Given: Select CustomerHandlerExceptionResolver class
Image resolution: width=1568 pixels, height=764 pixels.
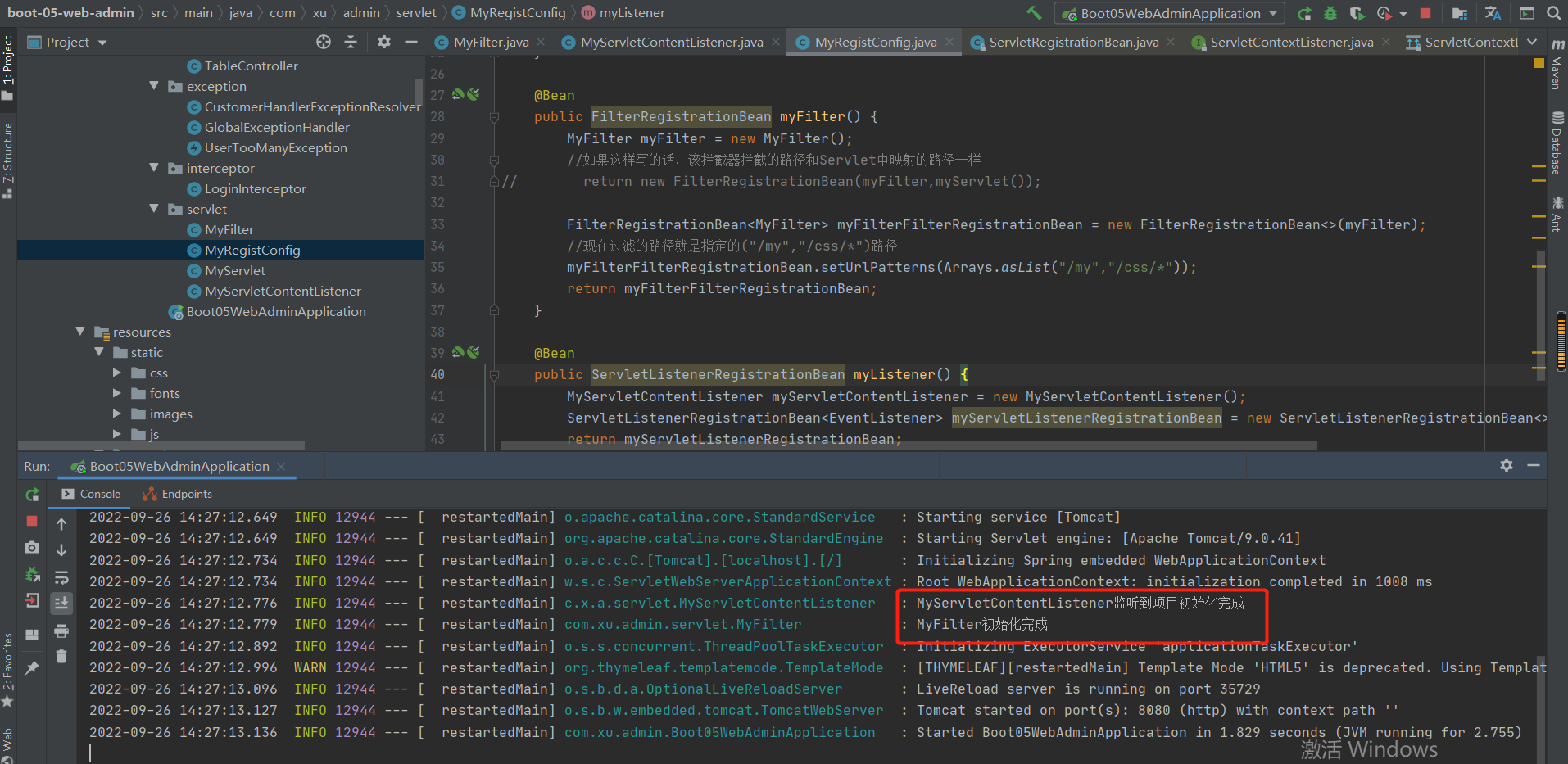Looking at the screenshot, I should [x=312, y=106].
